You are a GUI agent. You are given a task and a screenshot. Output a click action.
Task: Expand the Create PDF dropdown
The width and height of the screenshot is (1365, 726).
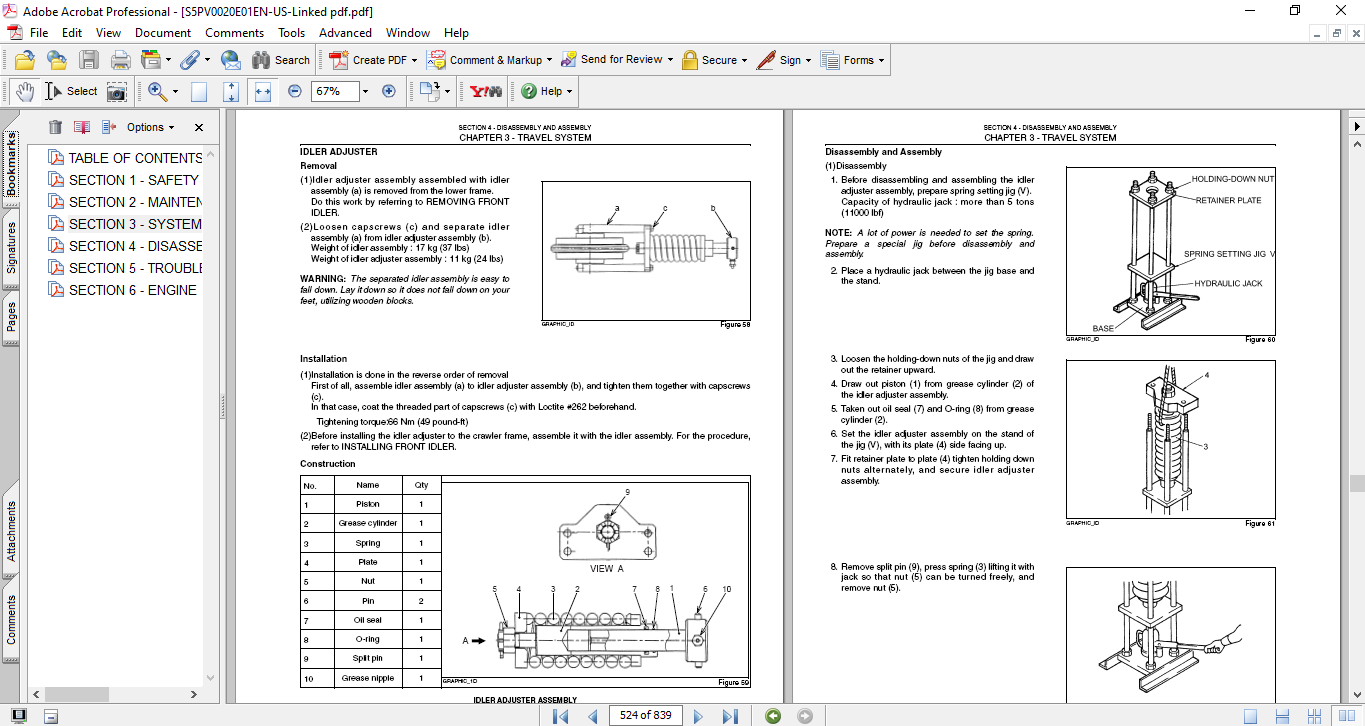click(415, 60)
